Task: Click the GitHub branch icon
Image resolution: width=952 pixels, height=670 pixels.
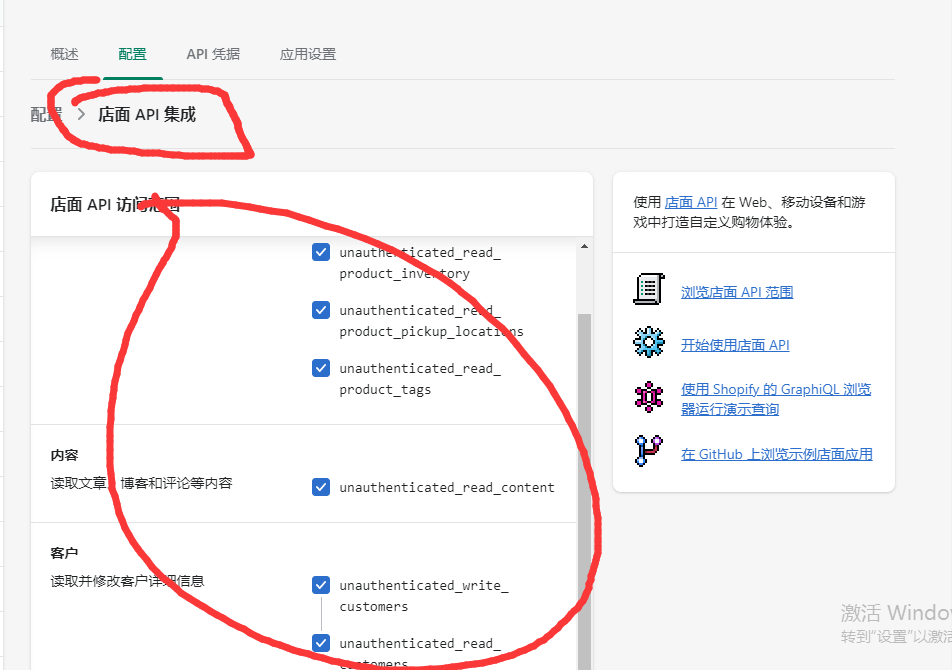Action: [x=648, y=451]
